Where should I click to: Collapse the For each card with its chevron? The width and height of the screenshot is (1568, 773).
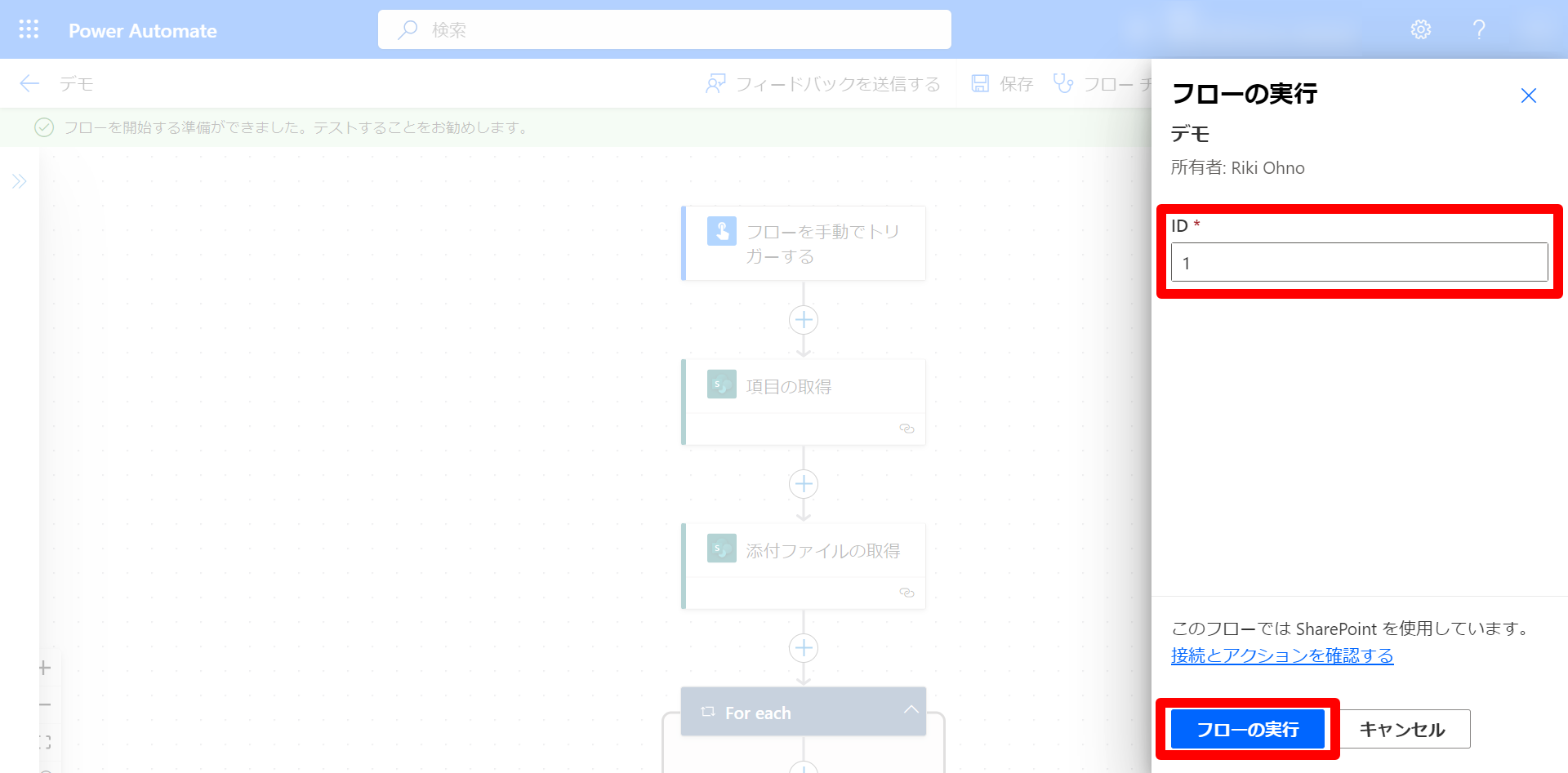[911, 709]
